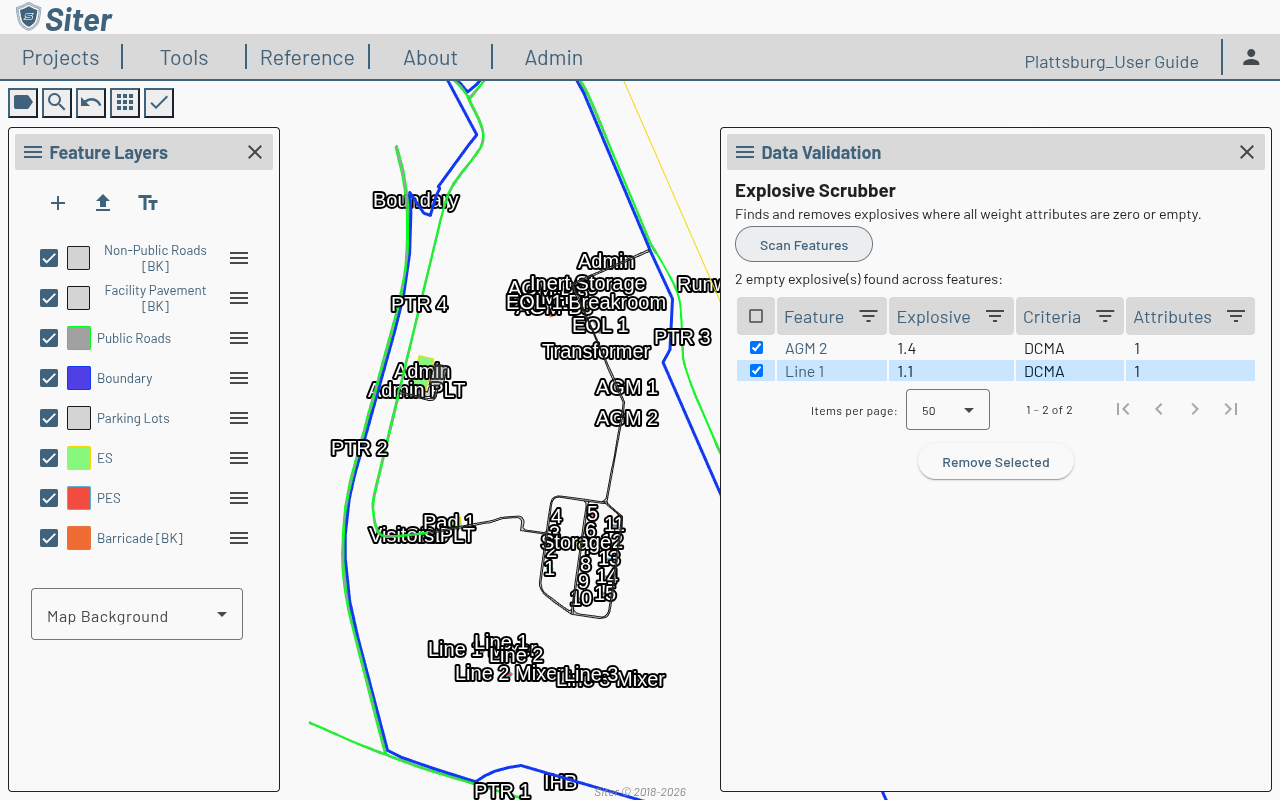The height and width of the screenshot is (800, 1280).
Task: Toggle select-all checkbox in table header
Action: 756,316
